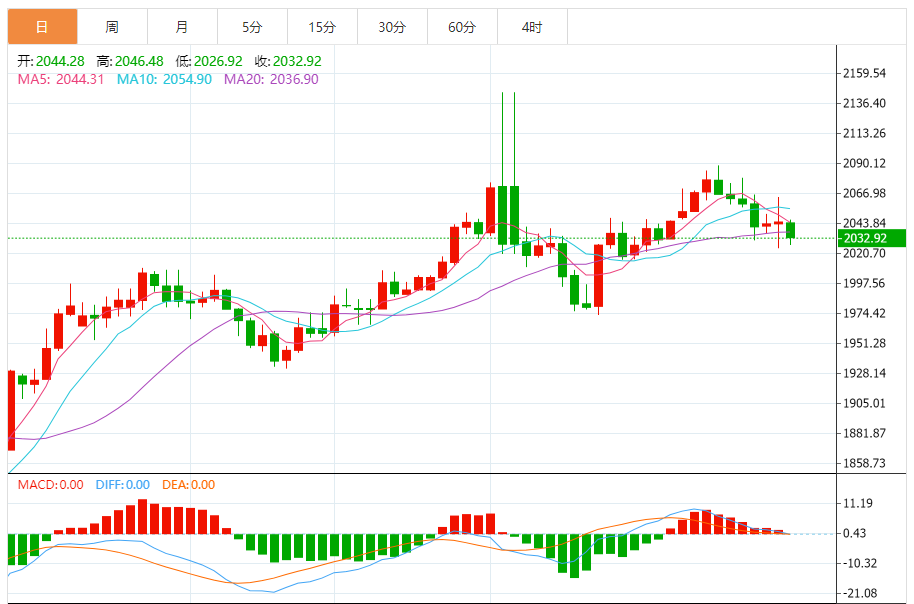Open the 5分 interval tab

click(x=252, y=27)
